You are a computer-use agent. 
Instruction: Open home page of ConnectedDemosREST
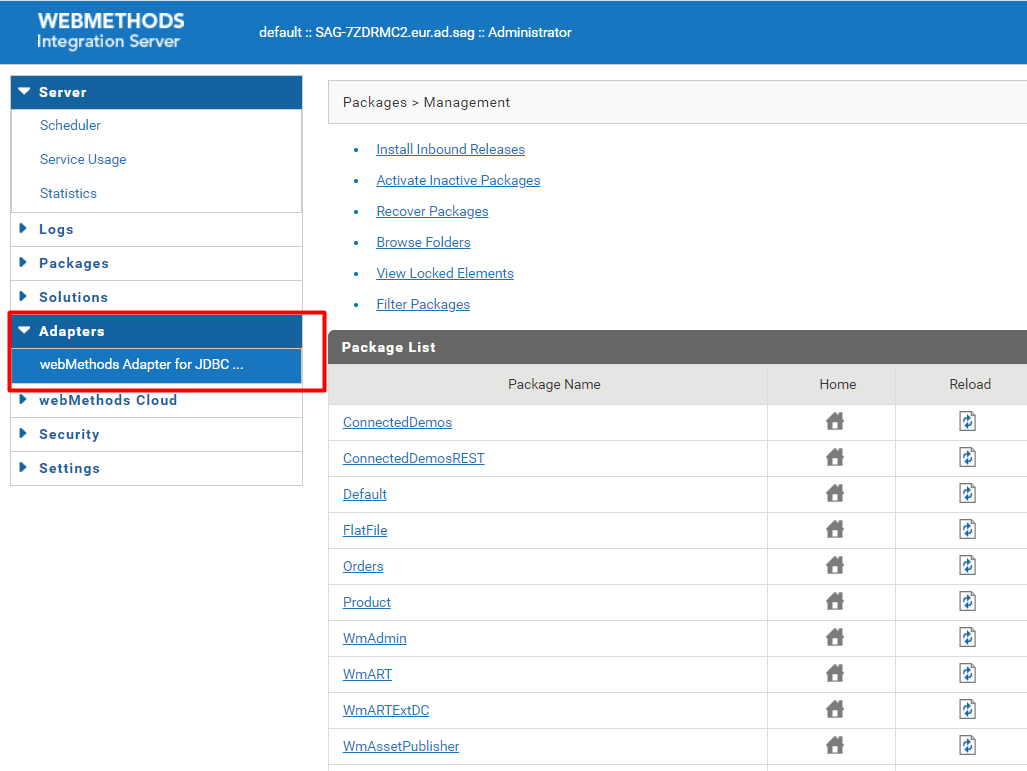pos(834,457)
